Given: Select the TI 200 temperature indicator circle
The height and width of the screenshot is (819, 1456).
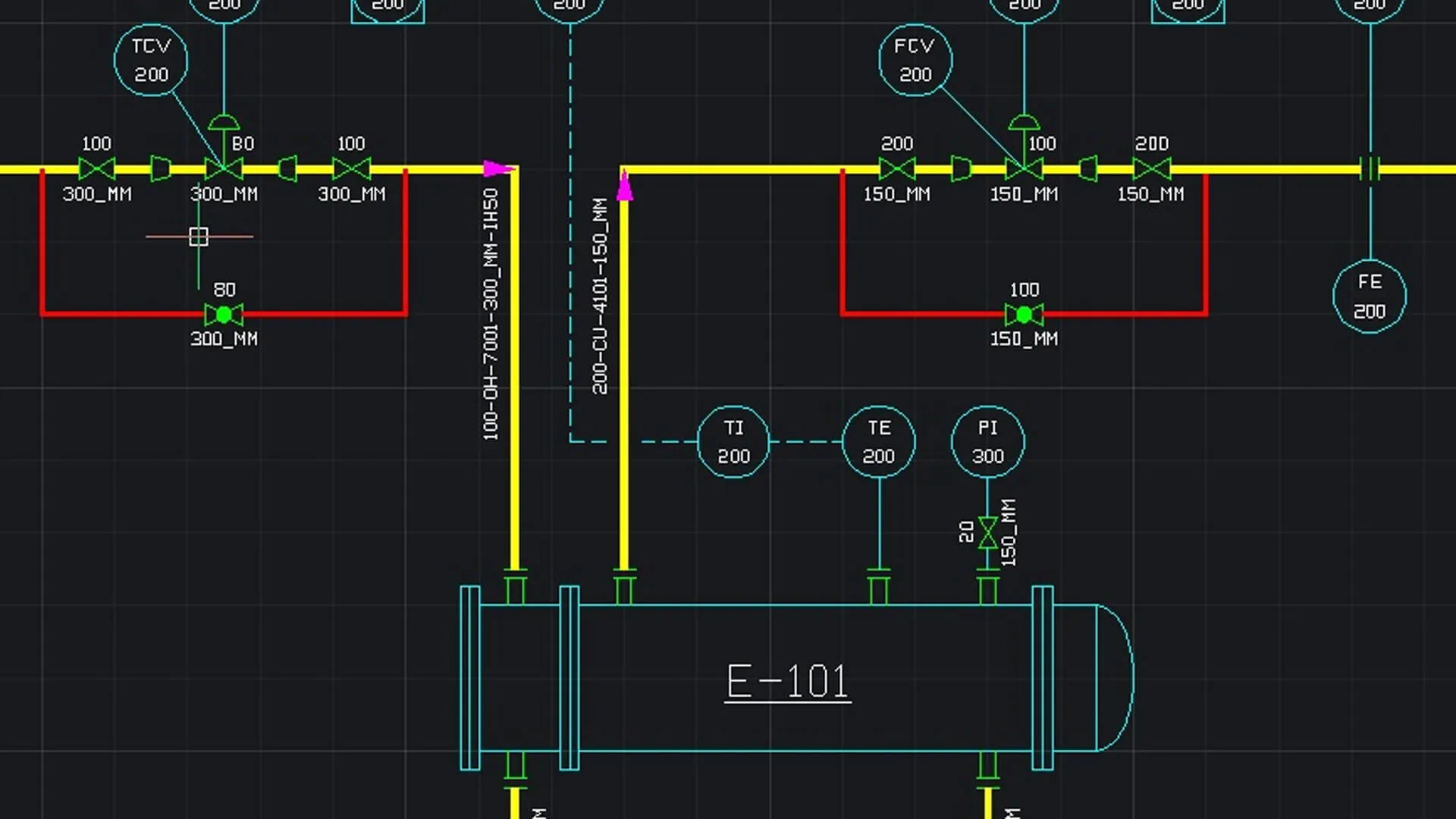Looking at the screenshot, I should [x=733, y=441].
